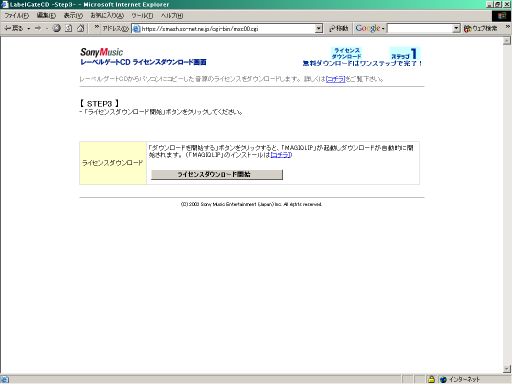Click the Go (移動) button beside address bar
Screen dimensions: 512x384
tap(338, 29)
